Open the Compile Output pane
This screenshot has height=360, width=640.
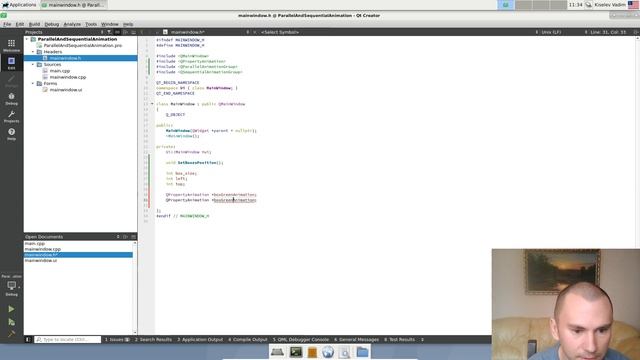pos(248,339)
